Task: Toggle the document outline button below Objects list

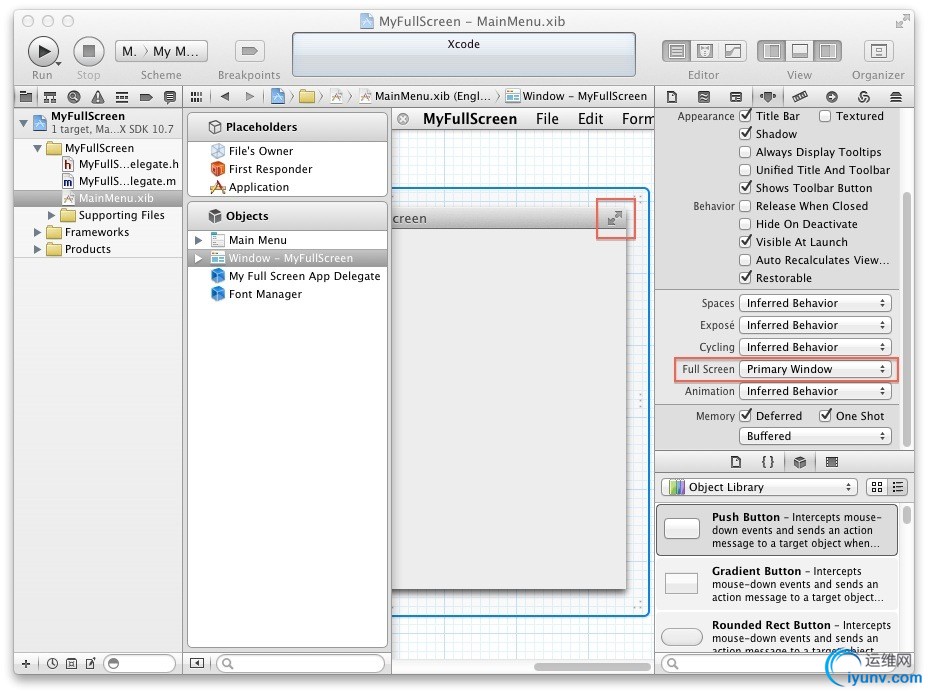Action: (x=196, y=663)
